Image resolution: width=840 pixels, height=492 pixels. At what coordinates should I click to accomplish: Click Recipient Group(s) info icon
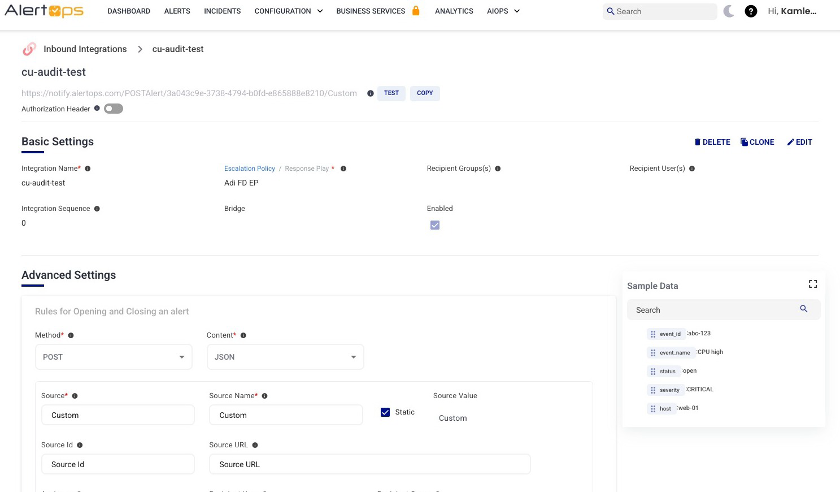[x=498, y=168]
